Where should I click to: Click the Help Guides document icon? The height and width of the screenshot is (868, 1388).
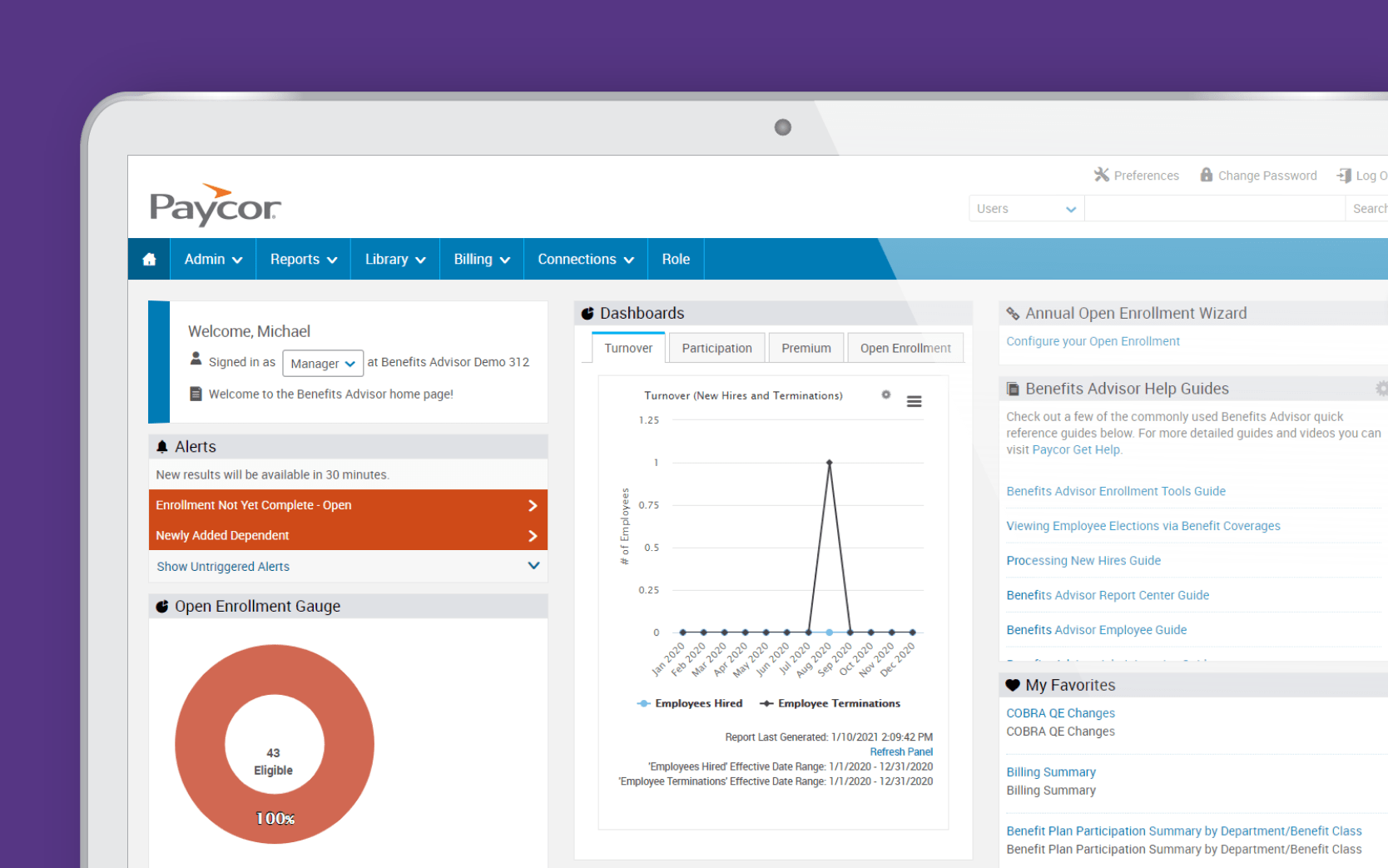pyautogui.click(x=1013, y=389)
